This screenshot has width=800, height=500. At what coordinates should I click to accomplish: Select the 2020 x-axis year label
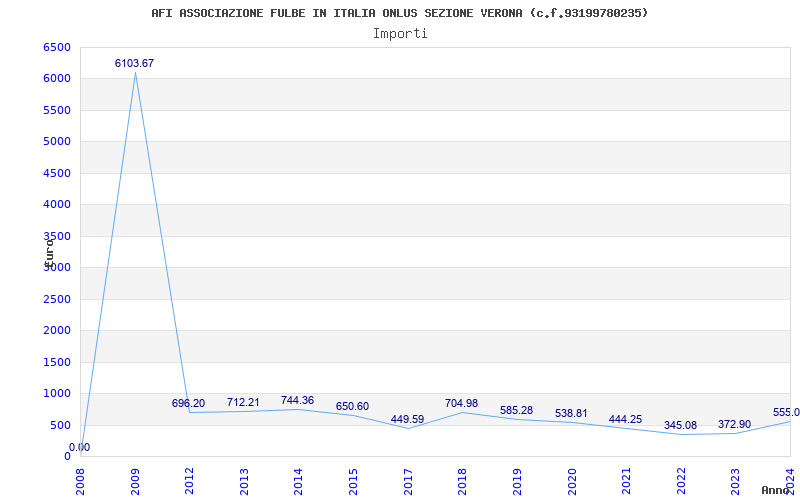pyautogui.click(x=571, y=482)
